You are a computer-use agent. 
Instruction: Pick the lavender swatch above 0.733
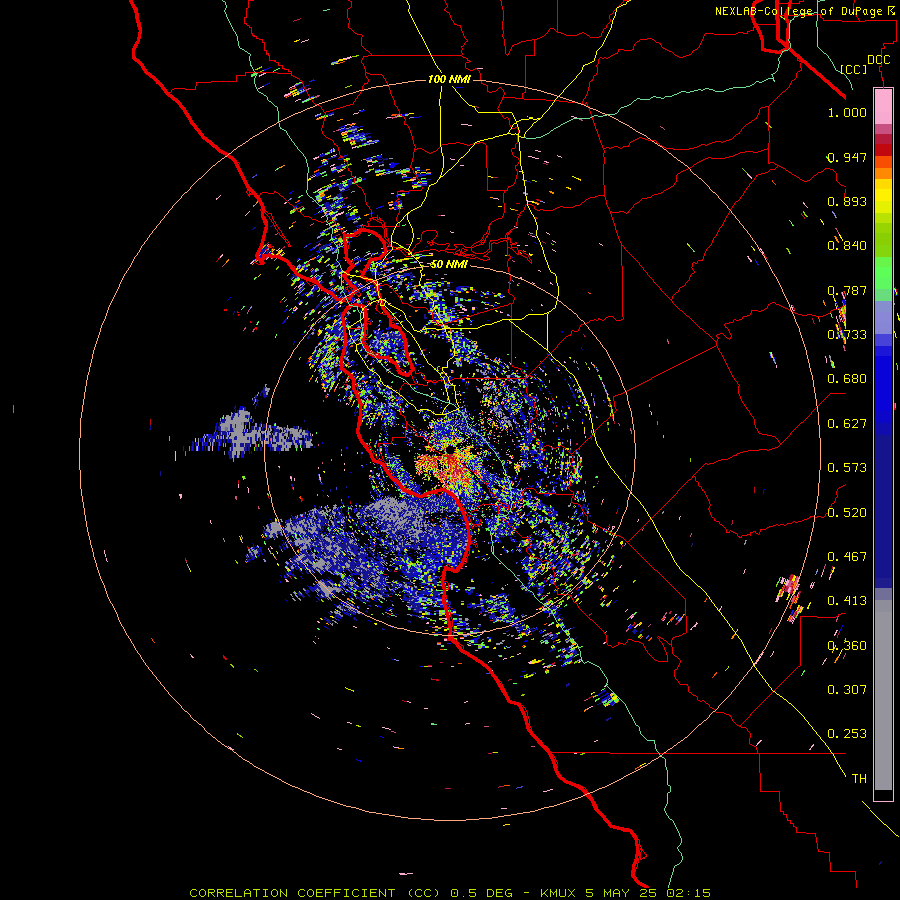pyautogui.click(x=883, y=317)
